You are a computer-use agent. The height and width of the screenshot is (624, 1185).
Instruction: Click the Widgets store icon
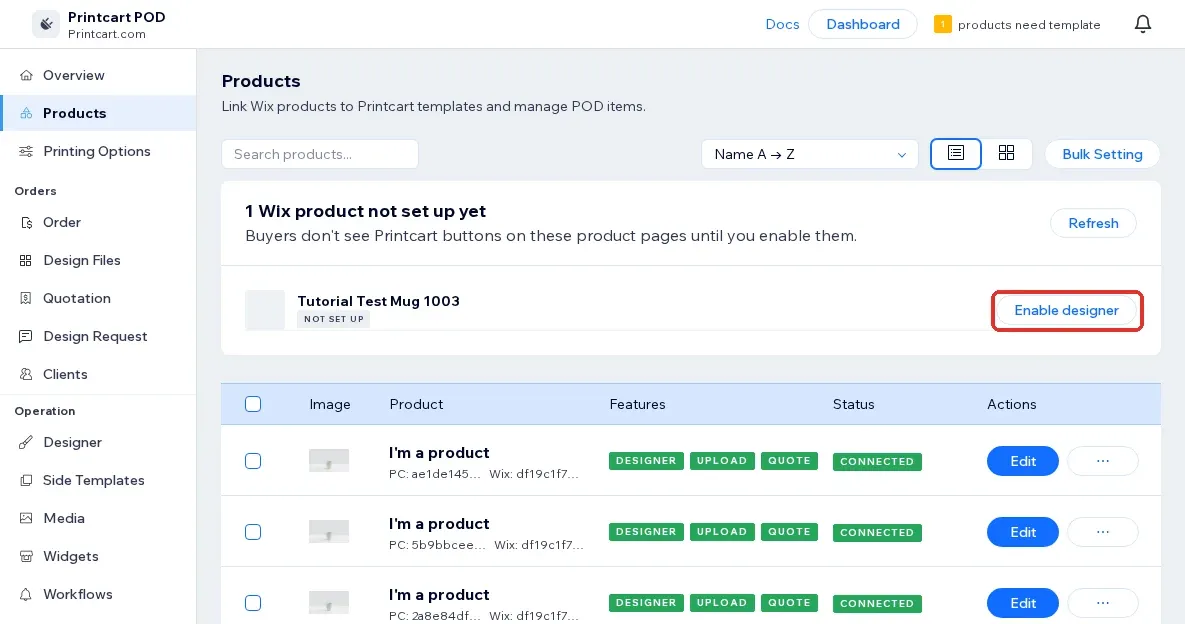[x=26, y=556]
